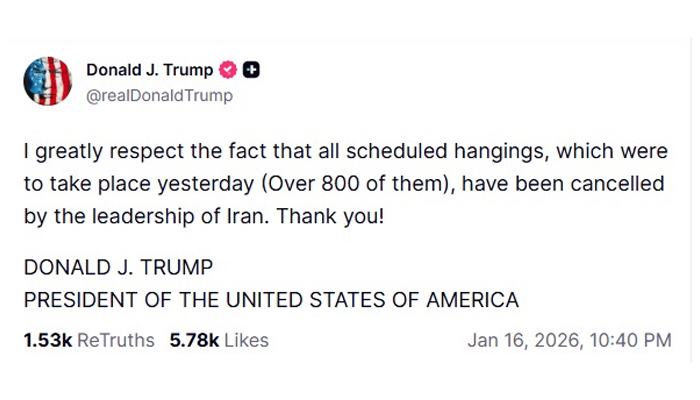Open the Jan 16, 2026 timestamp
Image resolution: width=700 pixels, height=400 pixels.
569,340
